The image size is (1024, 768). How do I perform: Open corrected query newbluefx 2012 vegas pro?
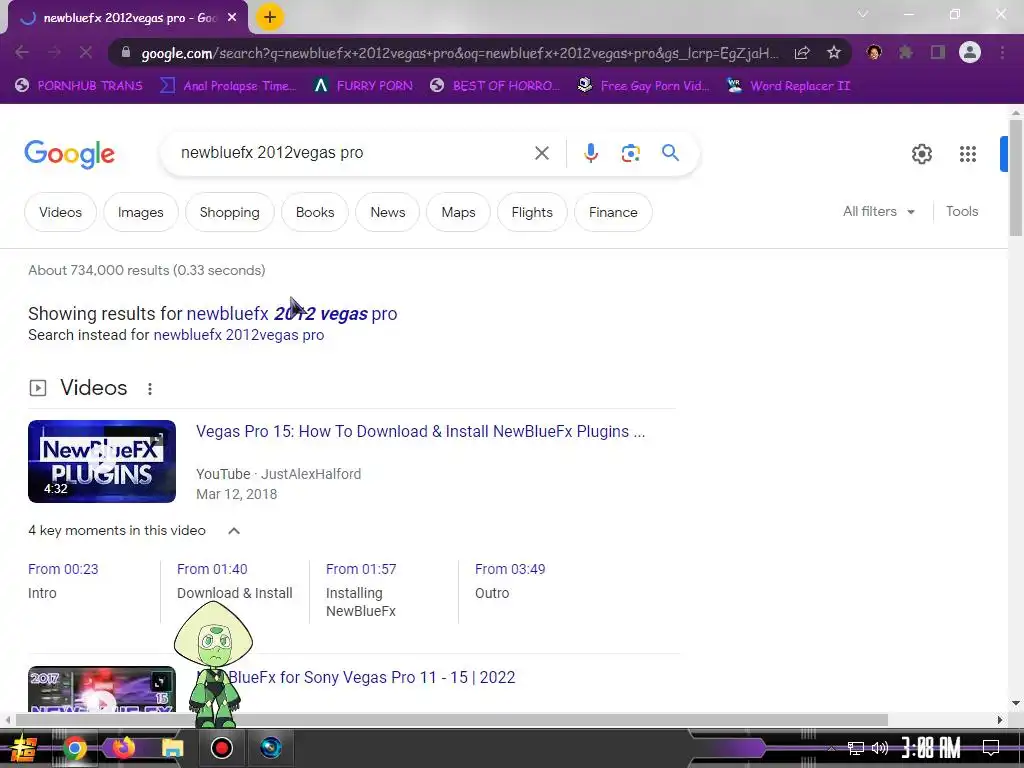(291, 313)
